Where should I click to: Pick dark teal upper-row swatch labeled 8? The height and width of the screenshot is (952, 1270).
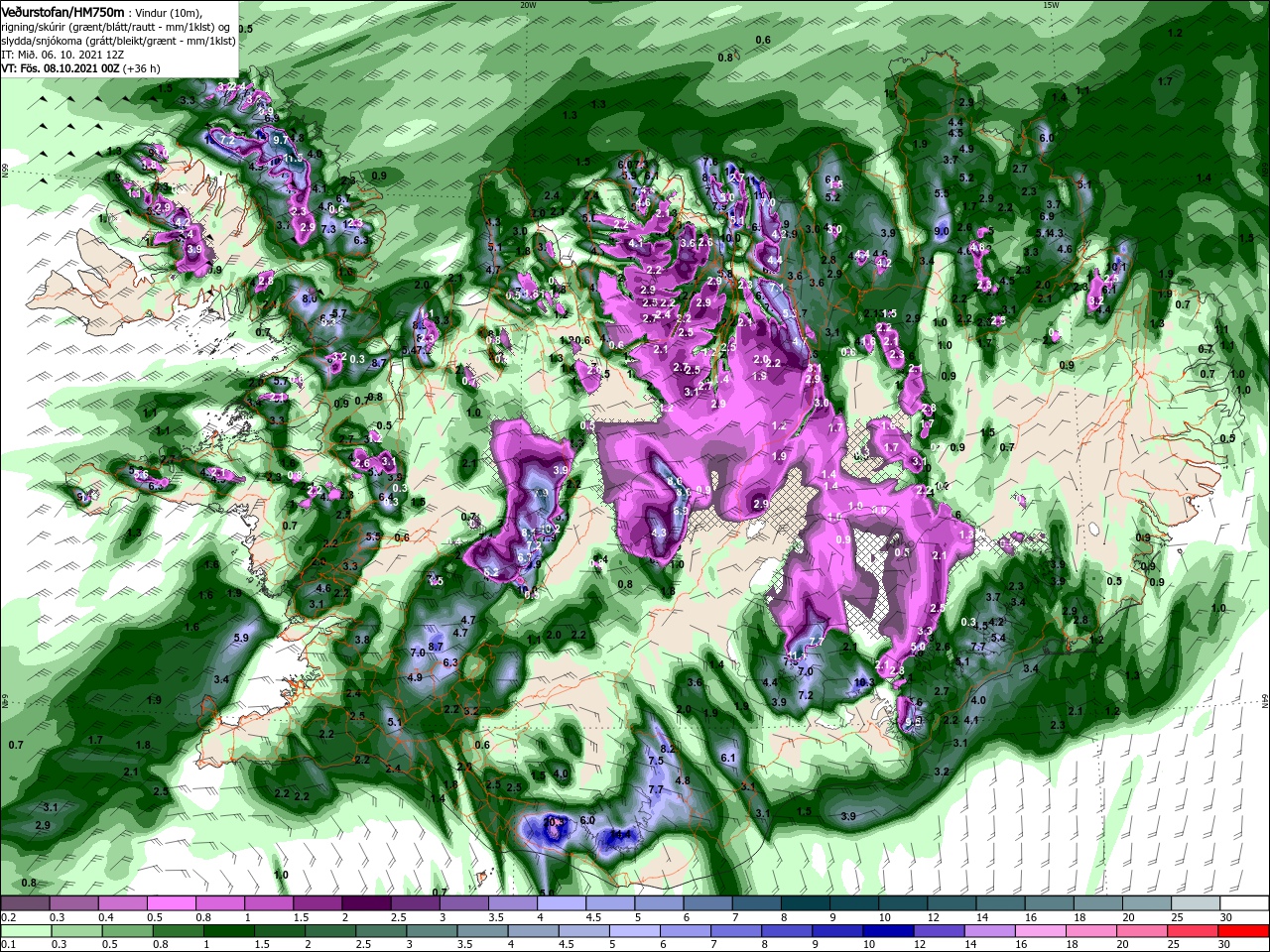click(805, 903)
